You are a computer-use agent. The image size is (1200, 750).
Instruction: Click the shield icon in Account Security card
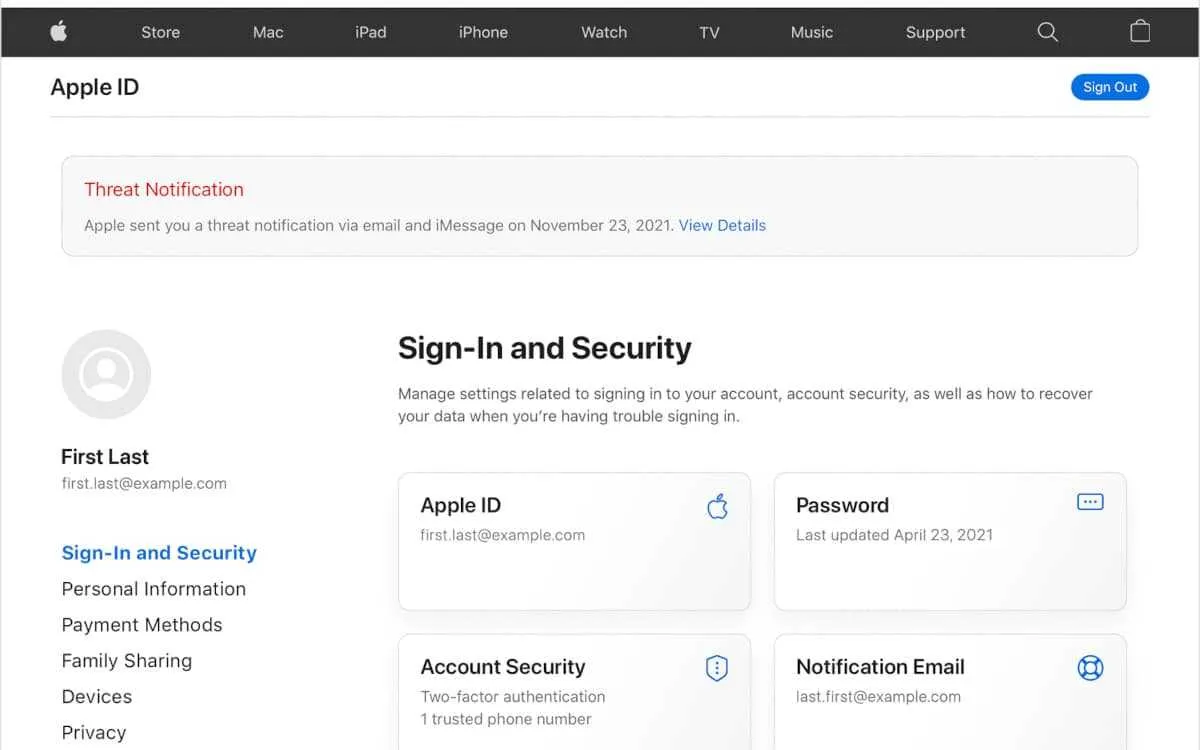717,668
